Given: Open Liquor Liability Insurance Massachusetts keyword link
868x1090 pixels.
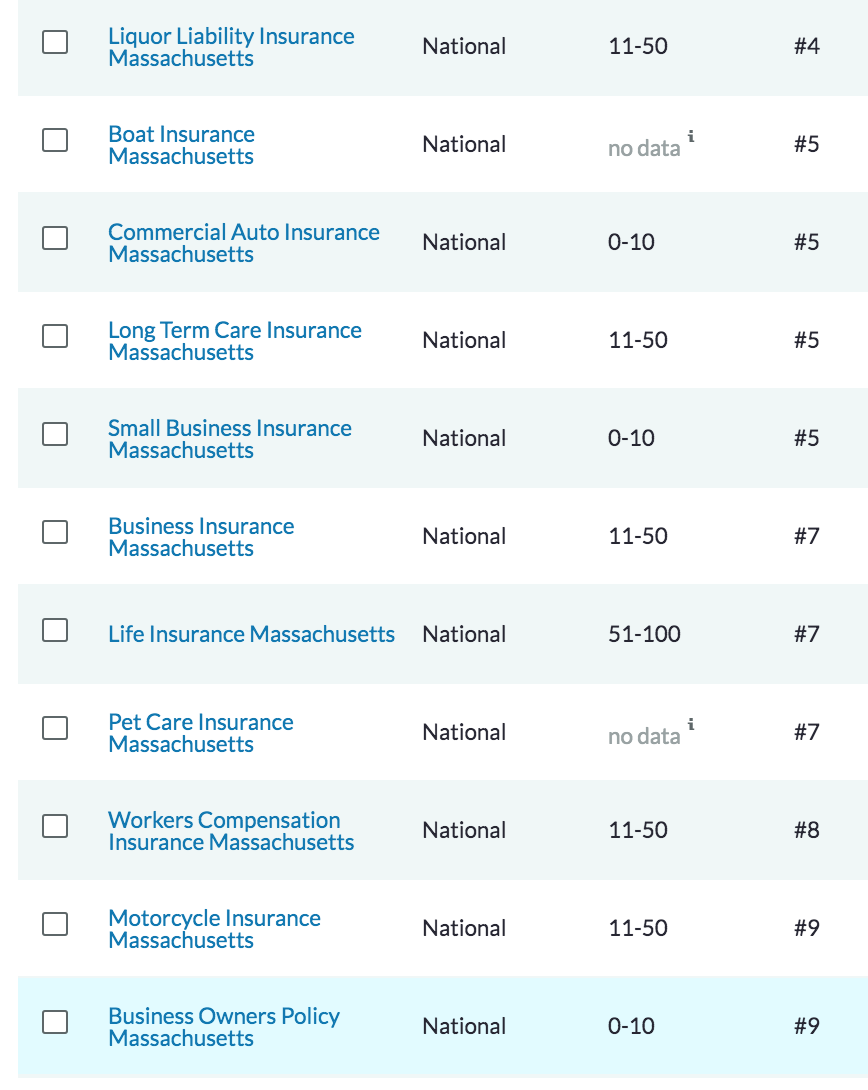Looking at the screenshot, I should click(x=231, y=47).
